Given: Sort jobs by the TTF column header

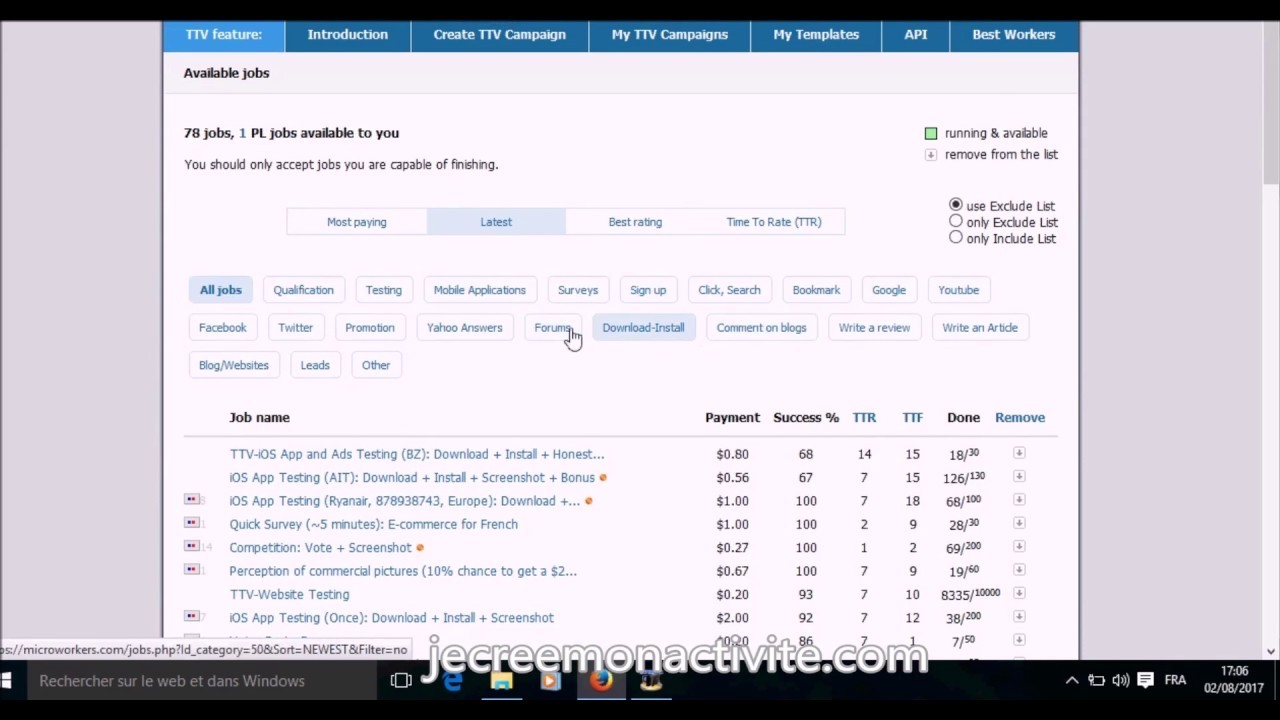Looking at the screenshot, I should [x=912, y=418].
